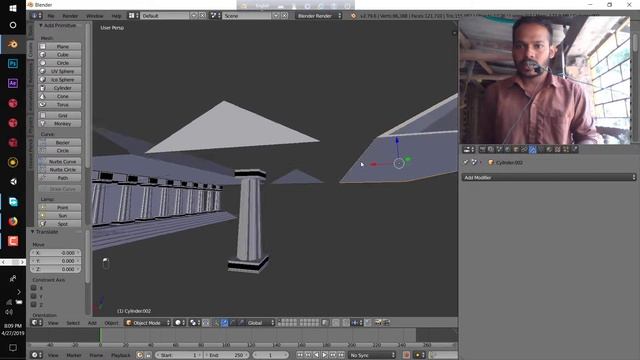The width and height of the screenshot is (640, 360).
Task: Delete the Default screen layout
Action: [x=202, y=16]
